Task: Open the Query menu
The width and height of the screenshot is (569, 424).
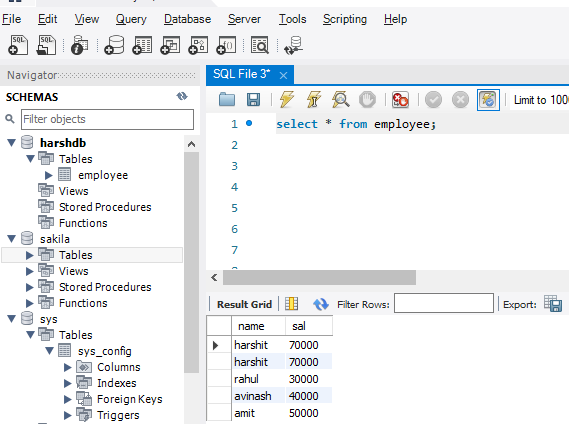Action: pyautogui.click(x=131, y=19)
